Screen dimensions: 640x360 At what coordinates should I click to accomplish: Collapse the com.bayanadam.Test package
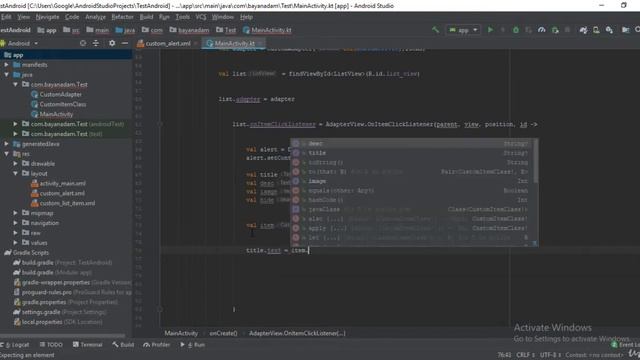pyautogui.click(x=16, y=84)
